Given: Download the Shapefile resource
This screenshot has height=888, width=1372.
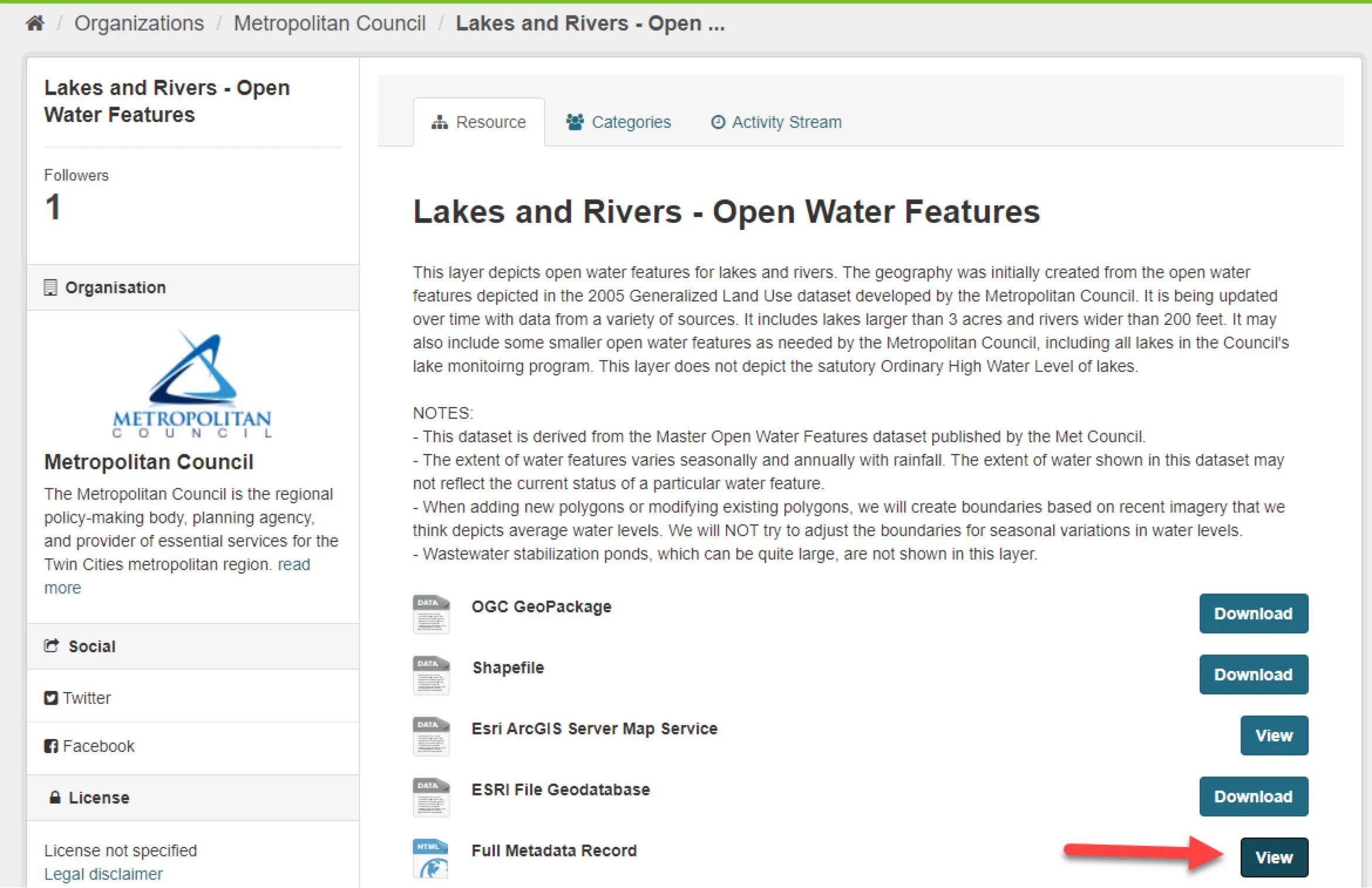Looking at the screenshot, I should 1253,675.
